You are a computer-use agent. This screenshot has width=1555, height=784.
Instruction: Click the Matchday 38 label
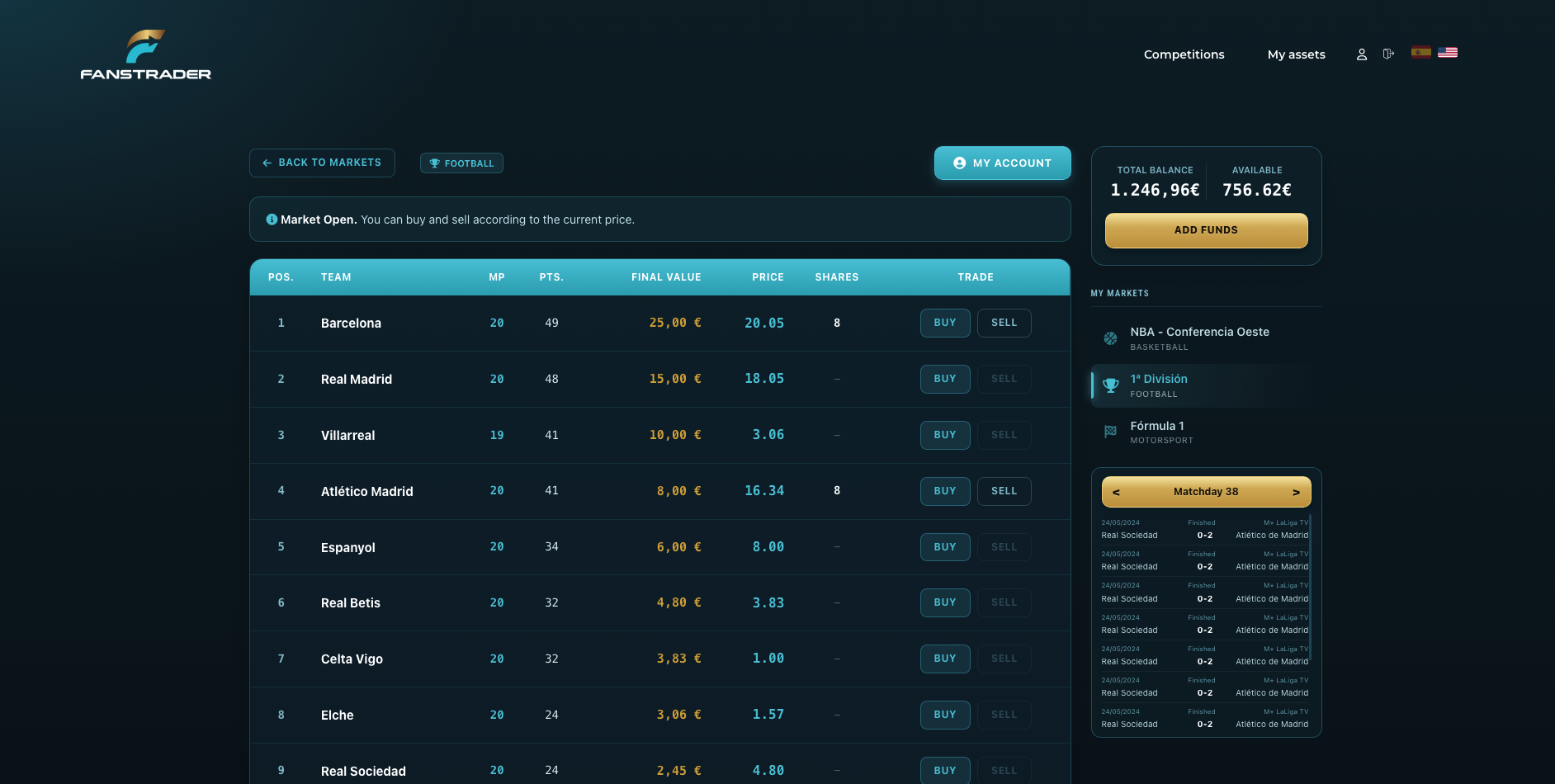tap(1206, 492)
